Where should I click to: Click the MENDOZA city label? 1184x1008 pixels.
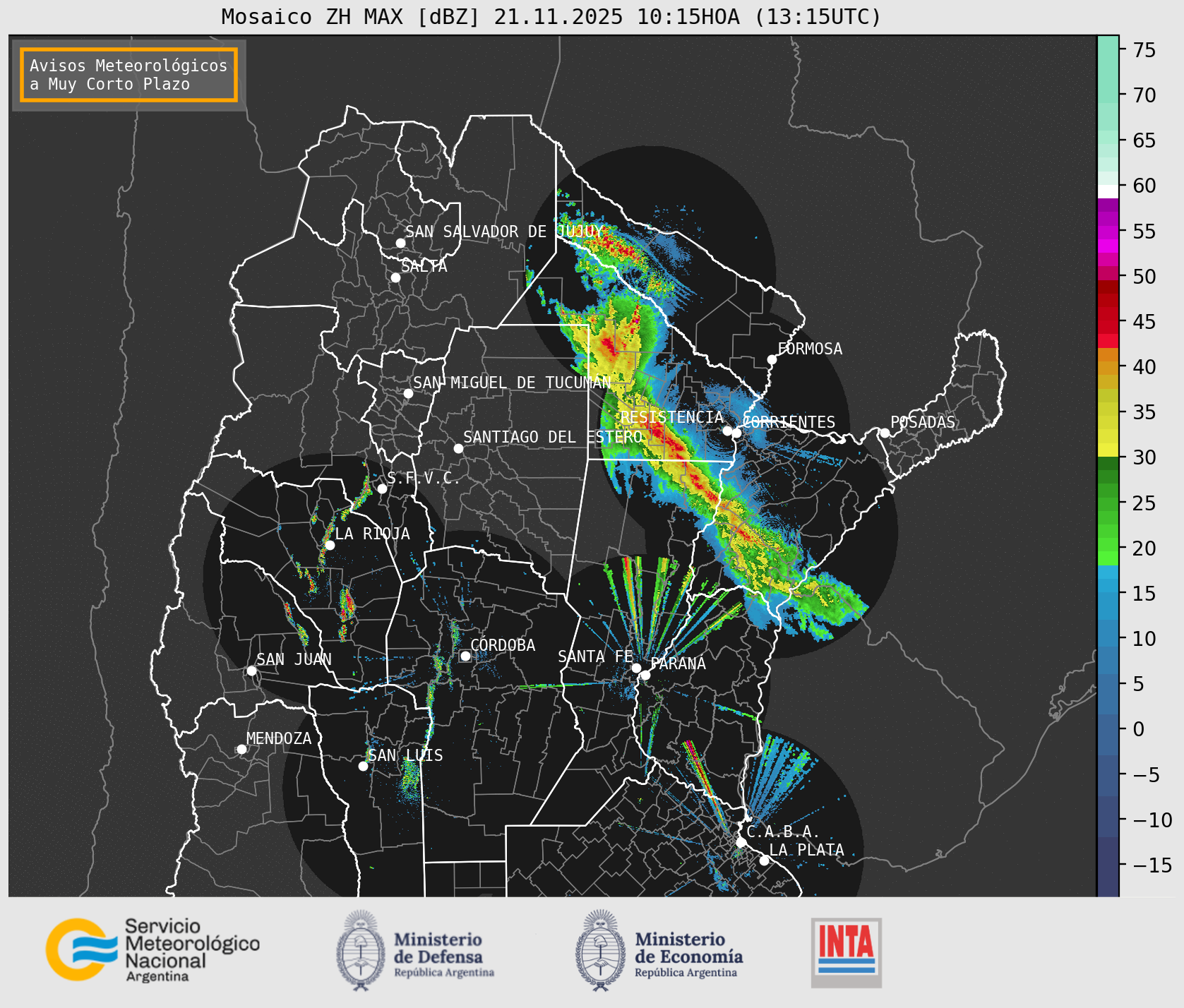(x=279, y=738)
